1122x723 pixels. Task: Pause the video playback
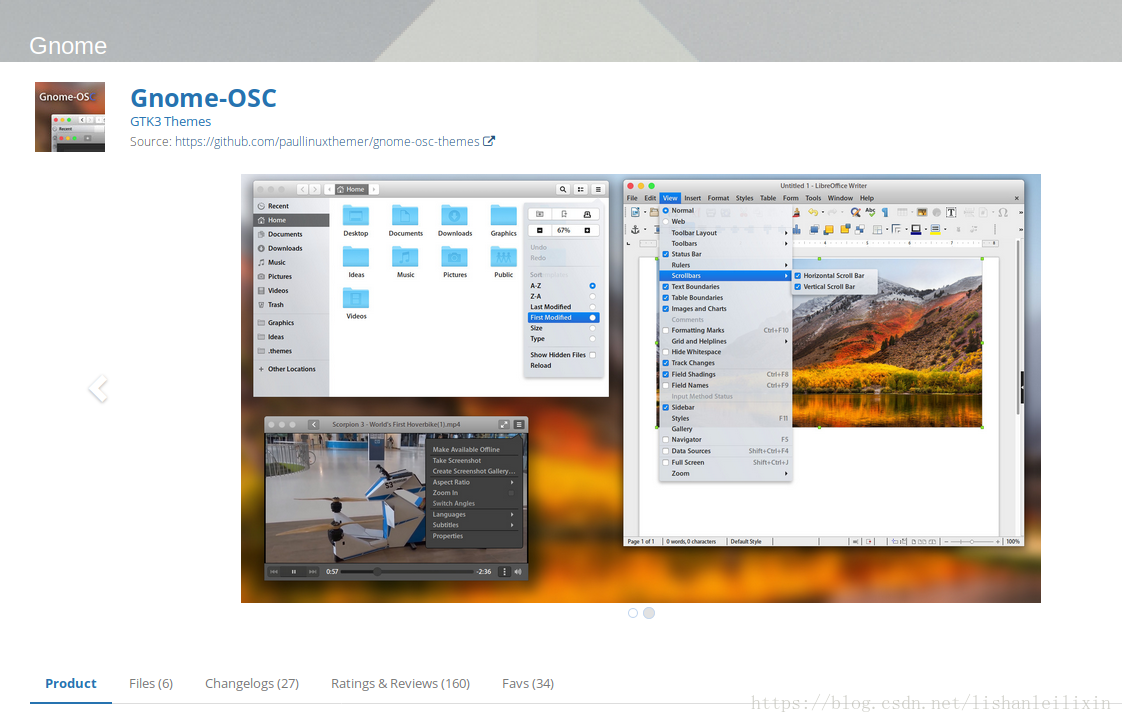click(293, 572)
